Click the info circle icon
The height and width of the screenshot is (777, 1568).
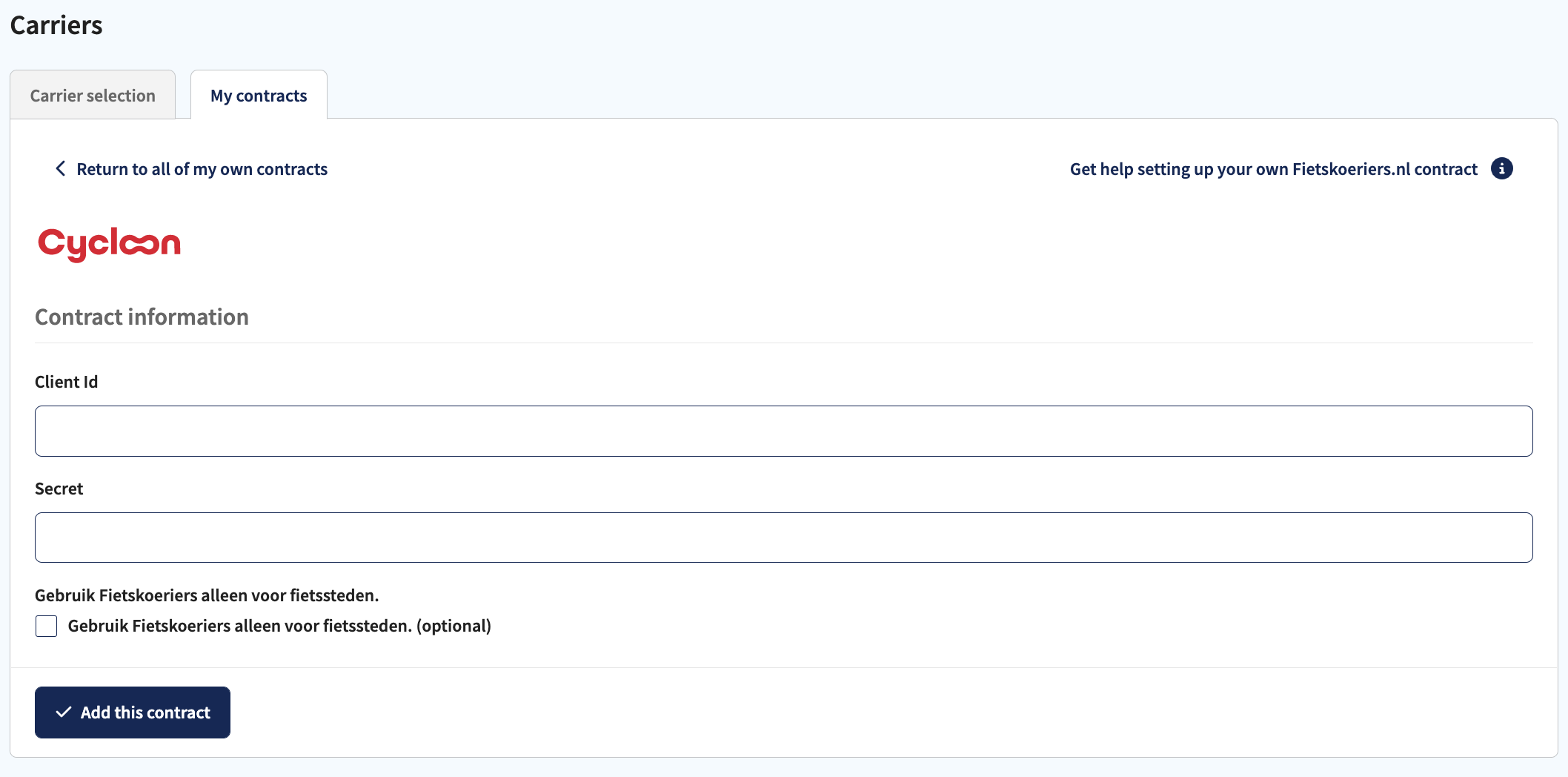tap(1502, 168)
